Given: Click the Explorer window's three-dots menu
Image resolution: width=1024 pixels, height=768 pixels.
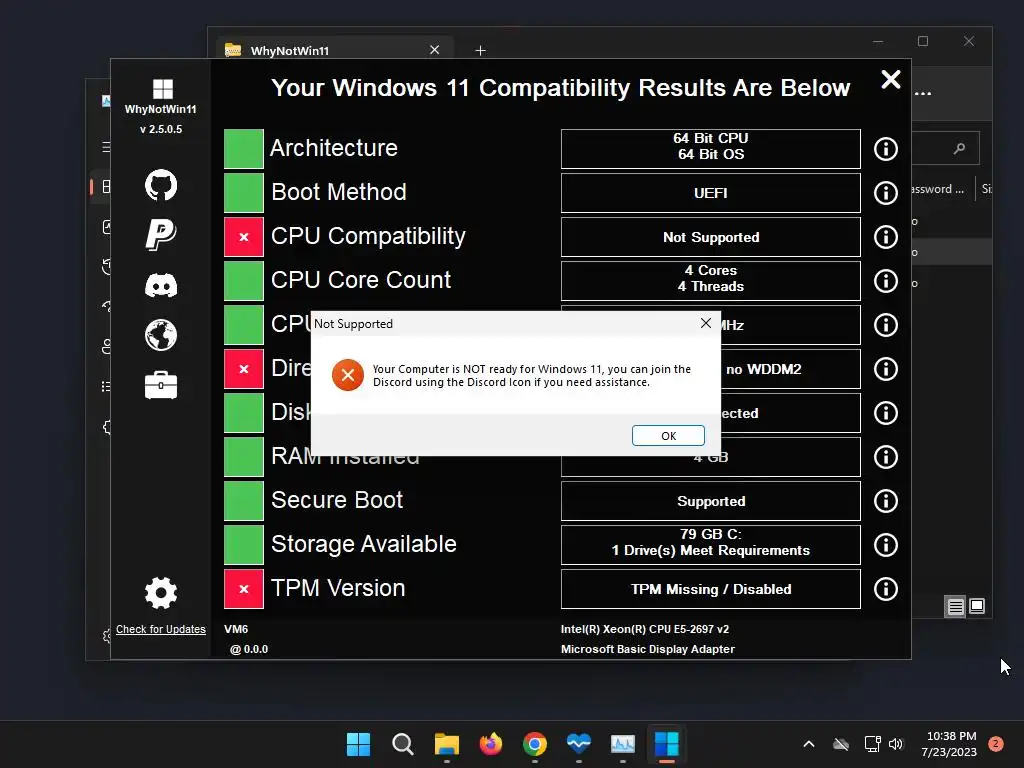Looking at the screenshot, I should pos(923,93).
